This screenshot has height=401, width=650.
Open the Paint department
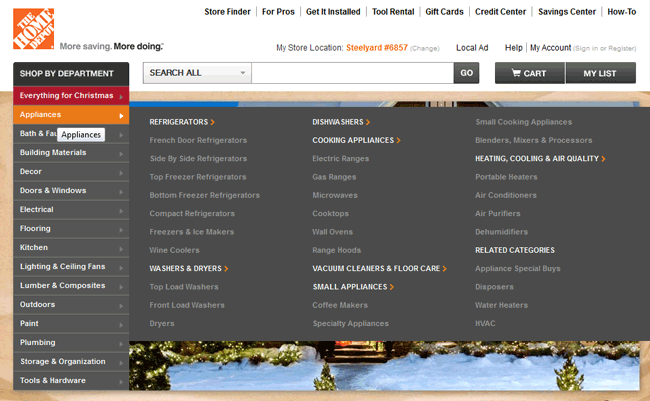[x=71, y=324]
